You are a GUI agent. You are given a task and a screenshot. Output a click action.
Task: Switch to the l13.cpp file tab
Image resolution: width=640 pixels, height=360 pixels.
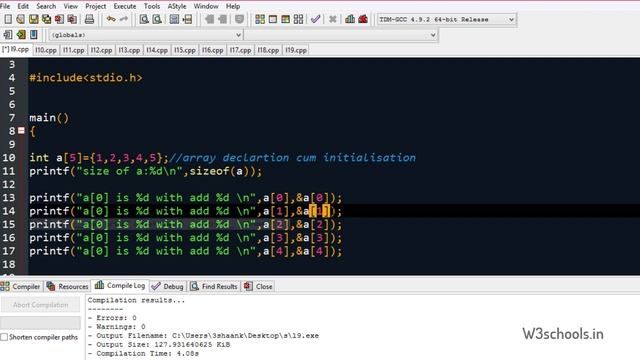(x=129, y=50)
